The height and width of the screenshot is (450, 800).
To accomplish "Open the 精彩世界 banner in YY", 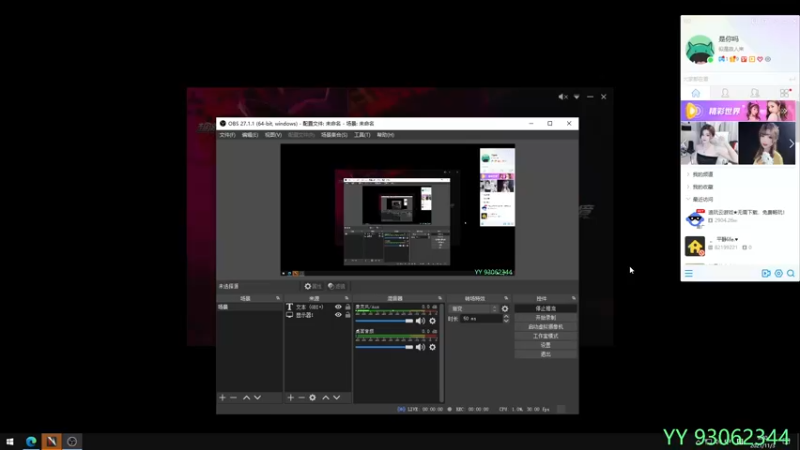I will click(x=738, y=111).
